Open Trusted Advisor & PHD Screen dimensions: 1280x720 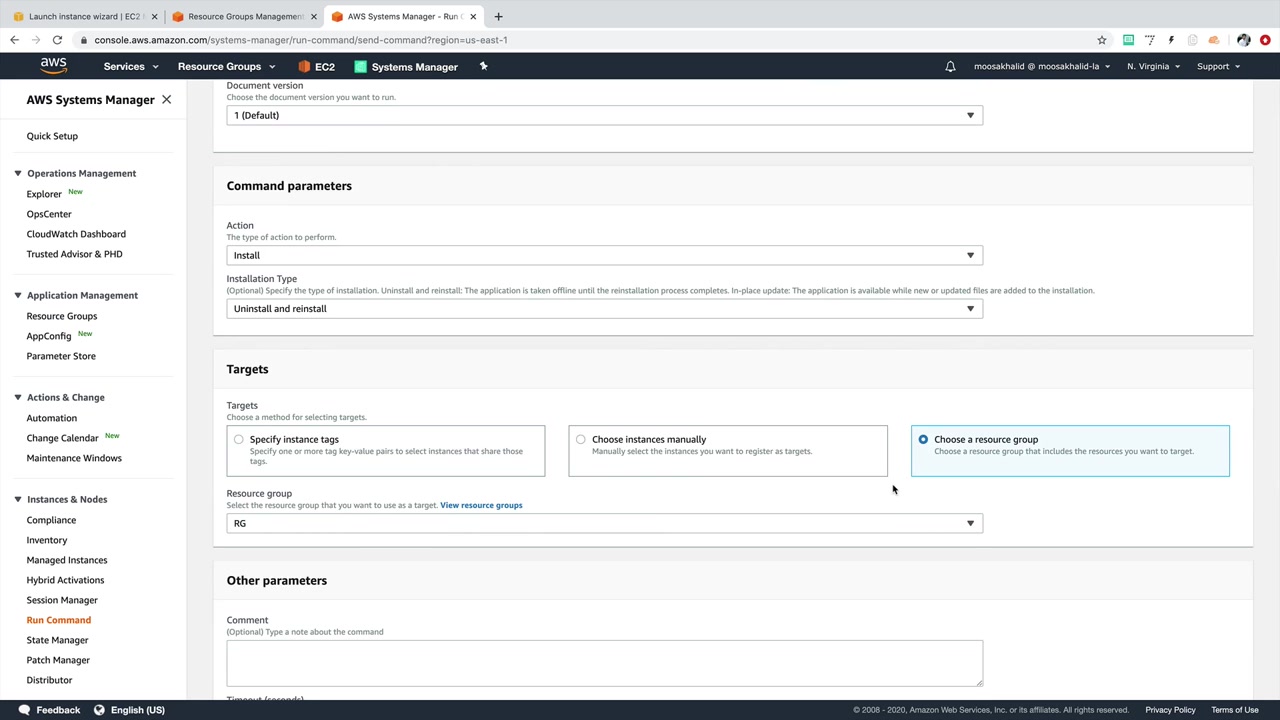coord(74,254)
